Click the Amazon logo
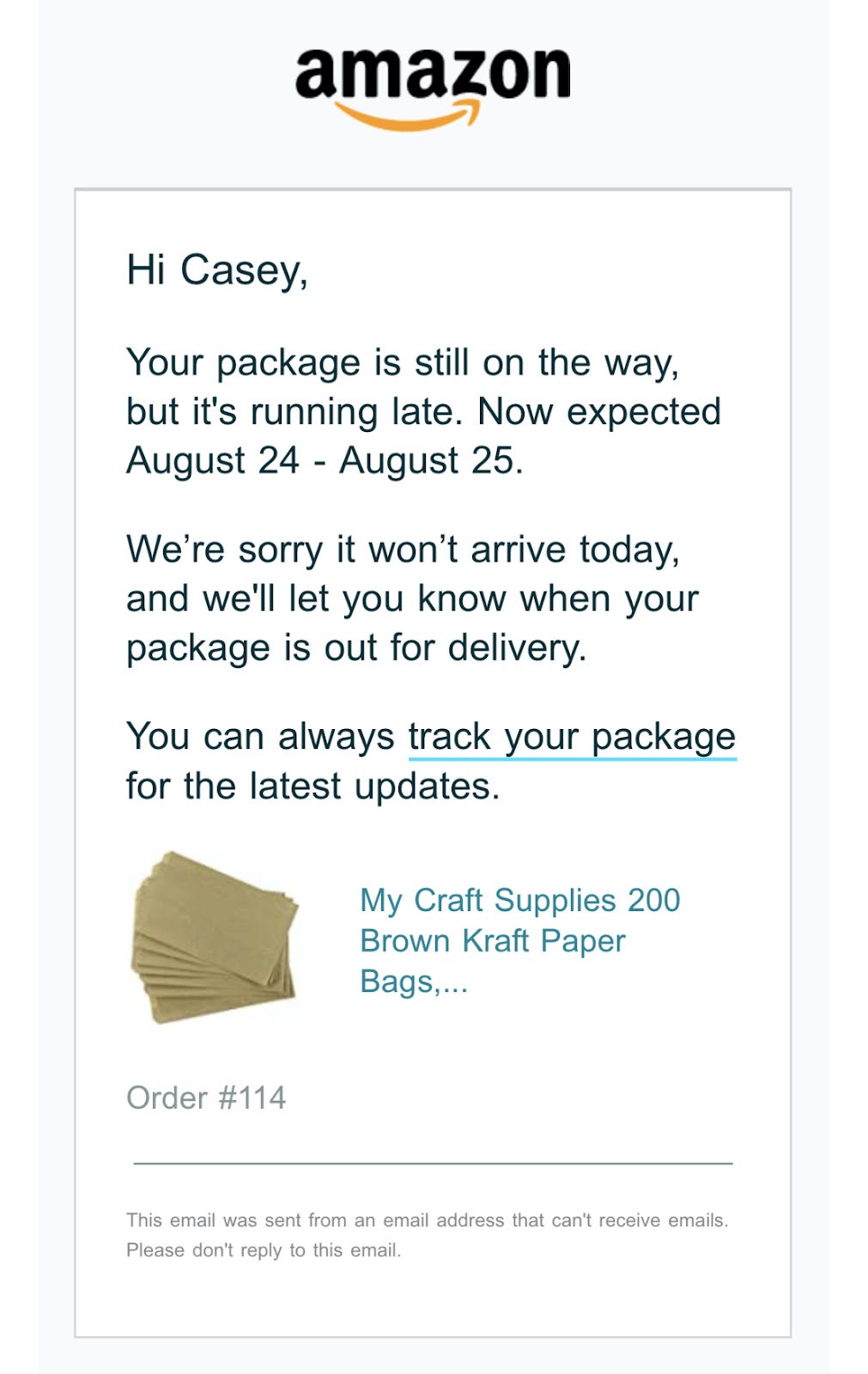The width and height of the screenshot is (868, 1374). click(433, 88)
